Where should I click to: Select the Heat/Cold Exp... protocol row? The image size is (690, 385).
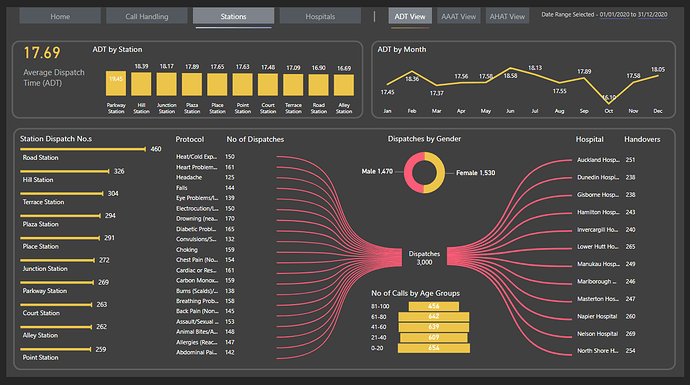click(206, 157)
